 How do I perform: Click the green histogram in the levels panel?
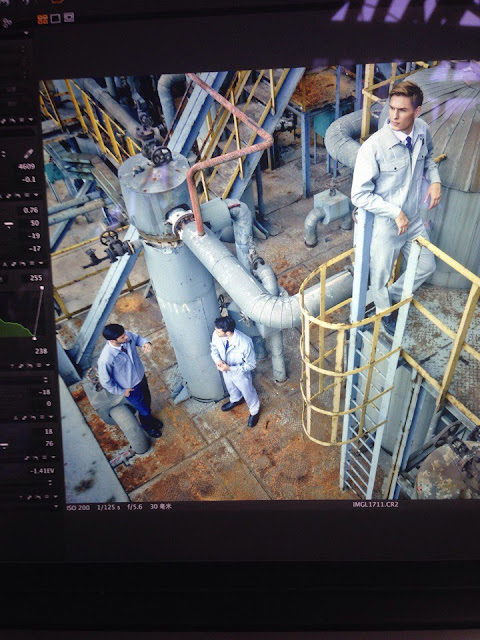pyautogui.click(x=16, y=328)
